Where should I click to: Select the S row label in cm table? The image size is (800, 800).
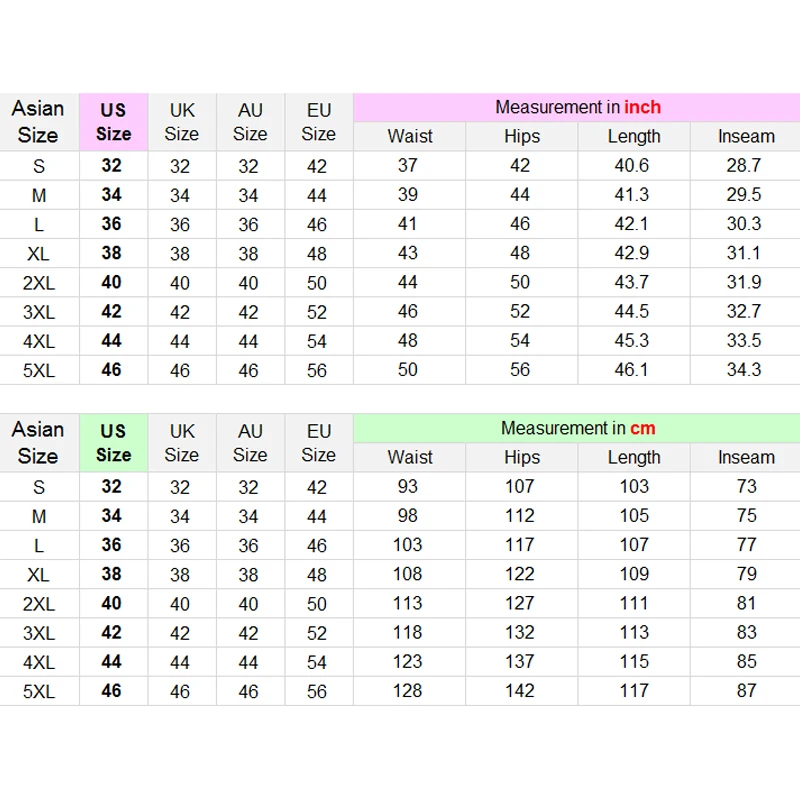point(39,487)
